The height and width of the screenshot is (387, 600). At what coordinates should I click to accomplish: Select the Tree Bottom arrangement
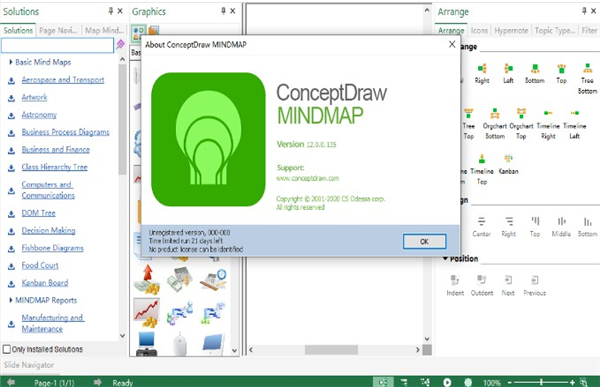click(587, 79)
